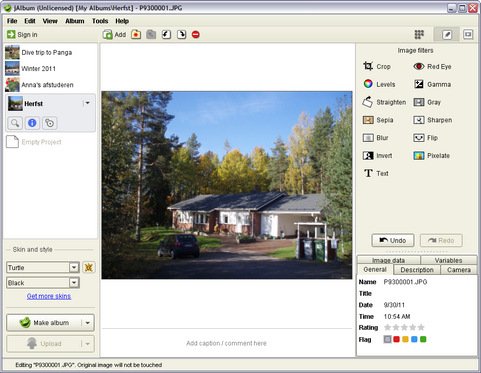Click the new folder icon with red star
481x373 pixels.
coord(136,34)
